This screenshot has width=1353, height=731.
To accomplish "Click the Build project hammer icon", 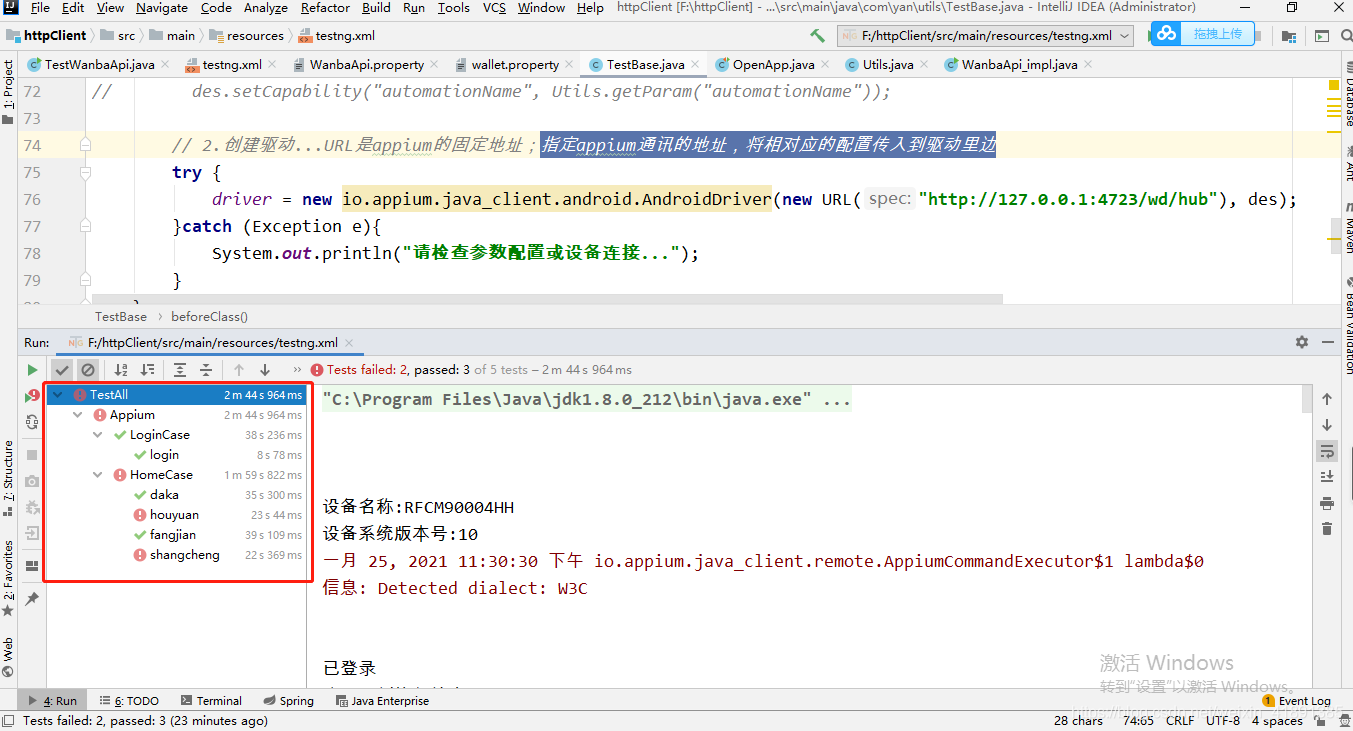I will pos(818,35).
